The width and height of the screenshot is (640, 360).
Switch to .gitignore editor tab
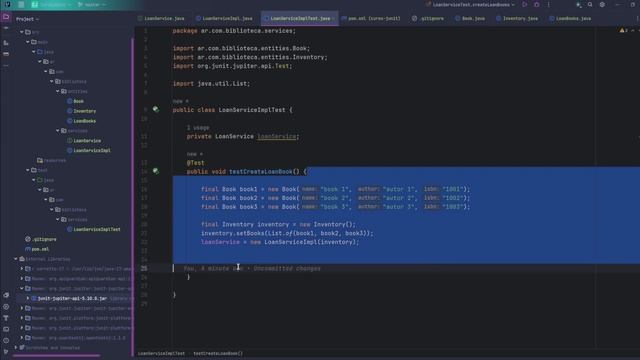[x=428, y=18]
